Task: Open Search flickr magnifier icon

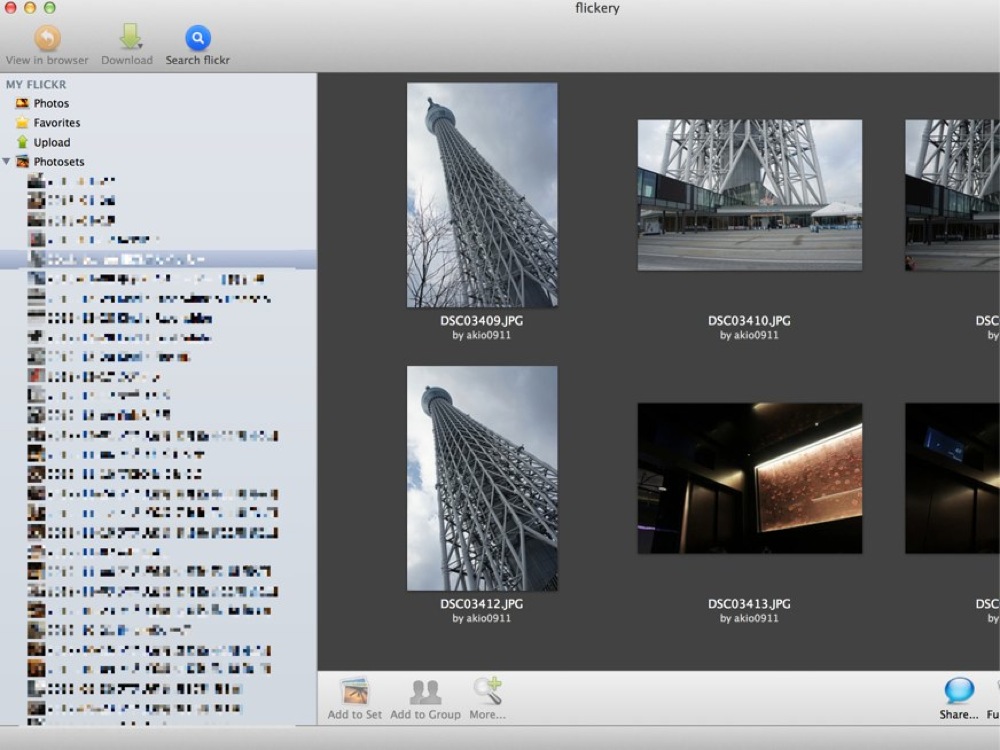Action: 198,38
